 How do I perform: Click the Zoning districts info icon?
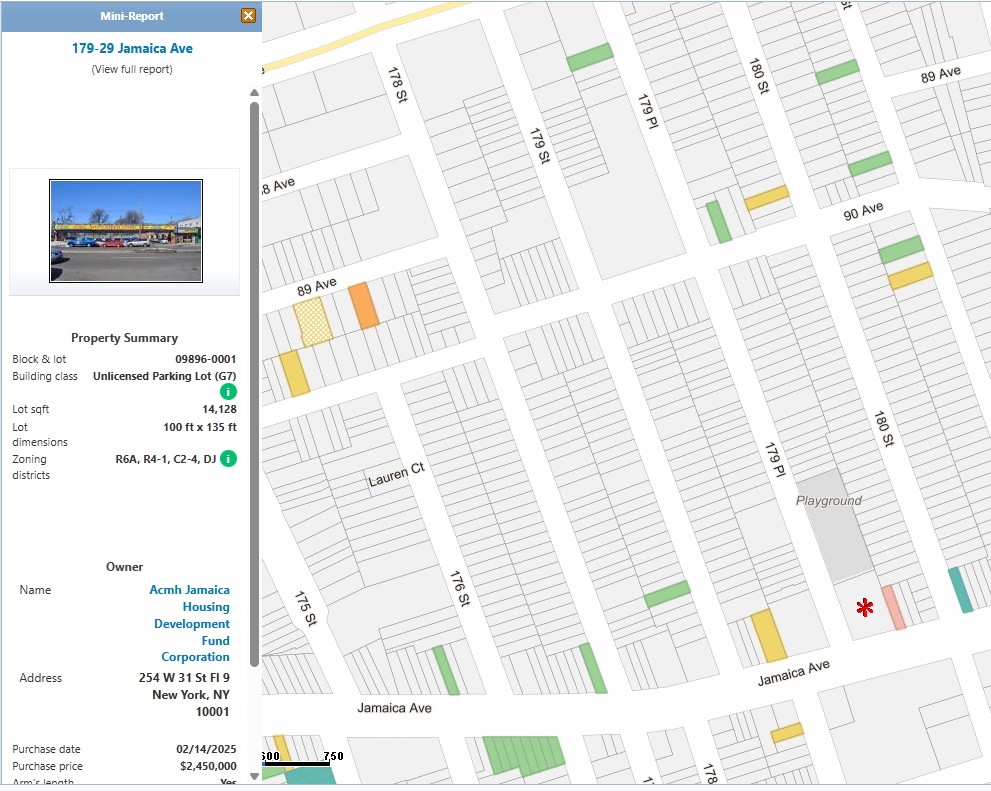[x=228, y=459]
